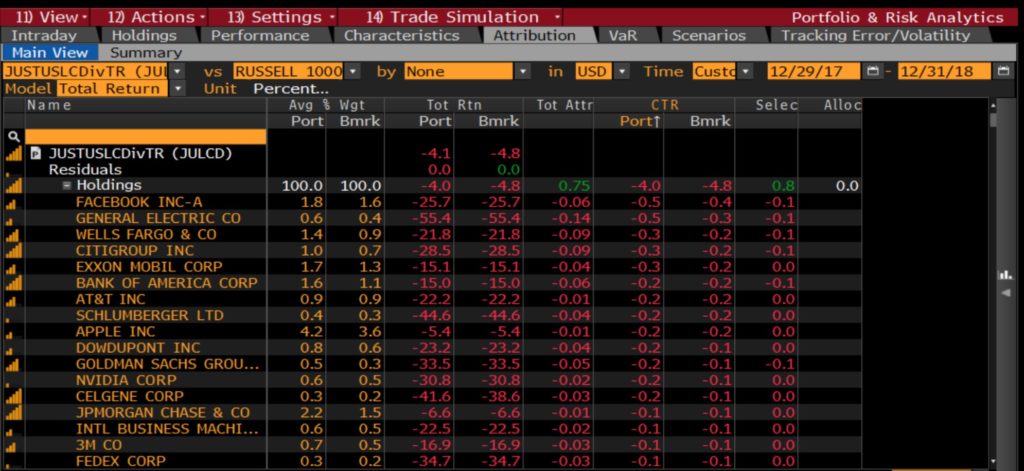Click bar chart icon beside AT&T INC

click(x=11, y=300)
